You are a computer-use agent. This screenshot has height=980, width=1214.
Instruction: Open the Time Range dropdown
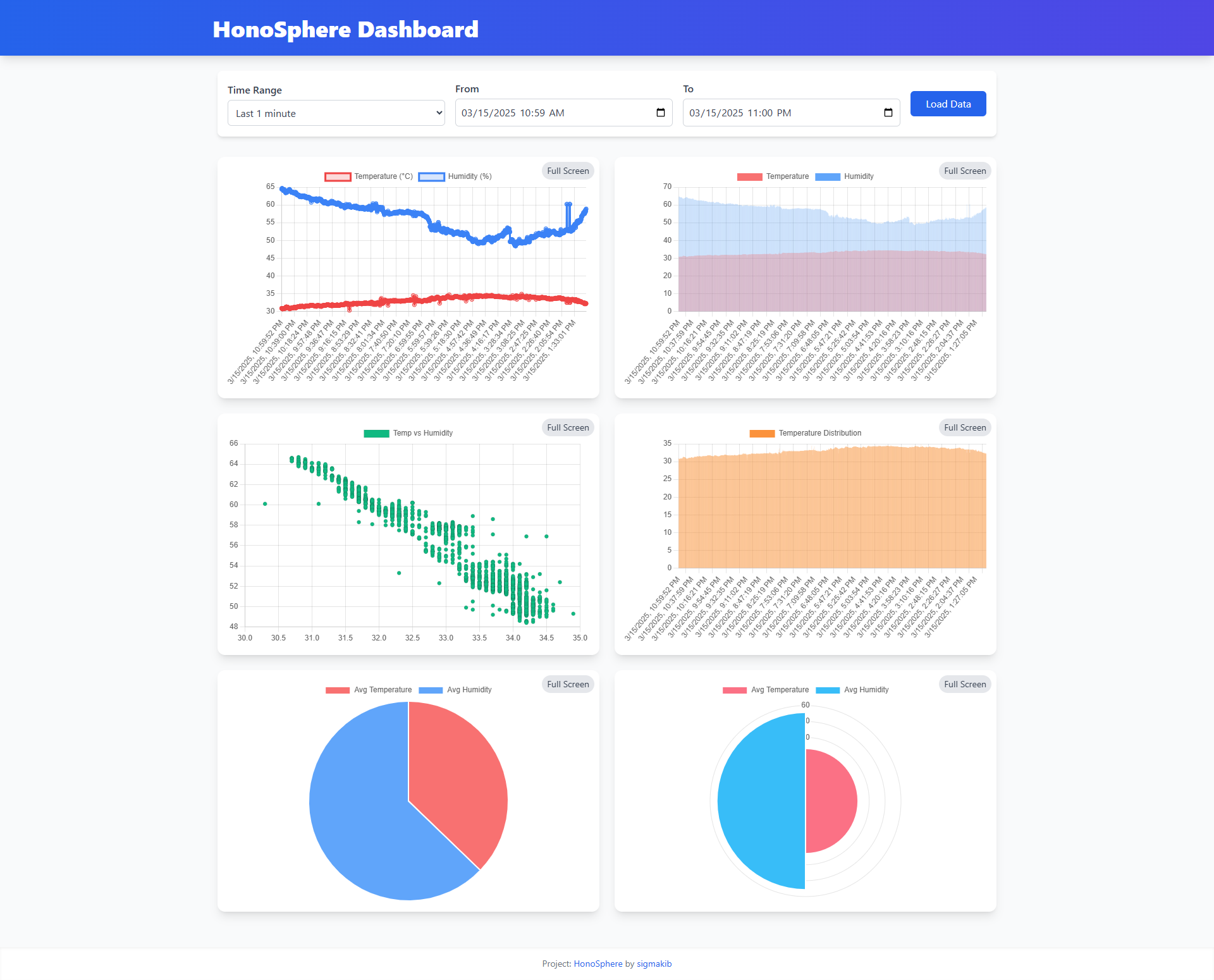pos(336,113)
